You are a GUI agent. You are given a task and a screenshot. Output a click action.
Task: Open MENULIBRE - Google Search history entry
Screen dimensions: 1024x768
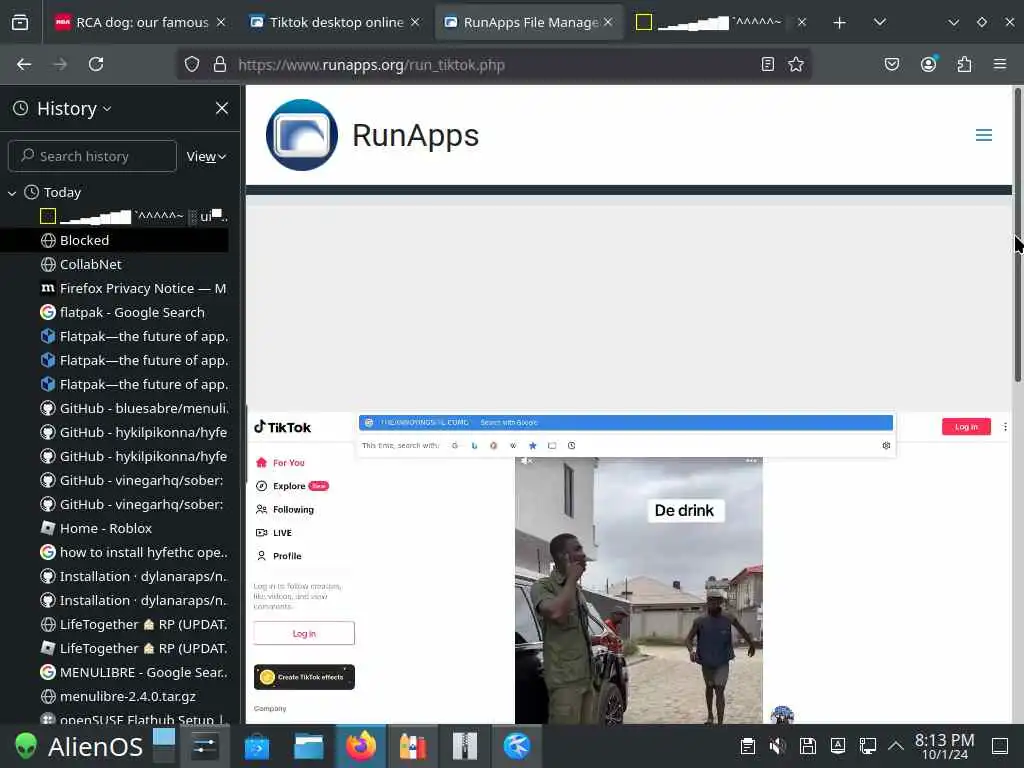[x=114, y=673]
